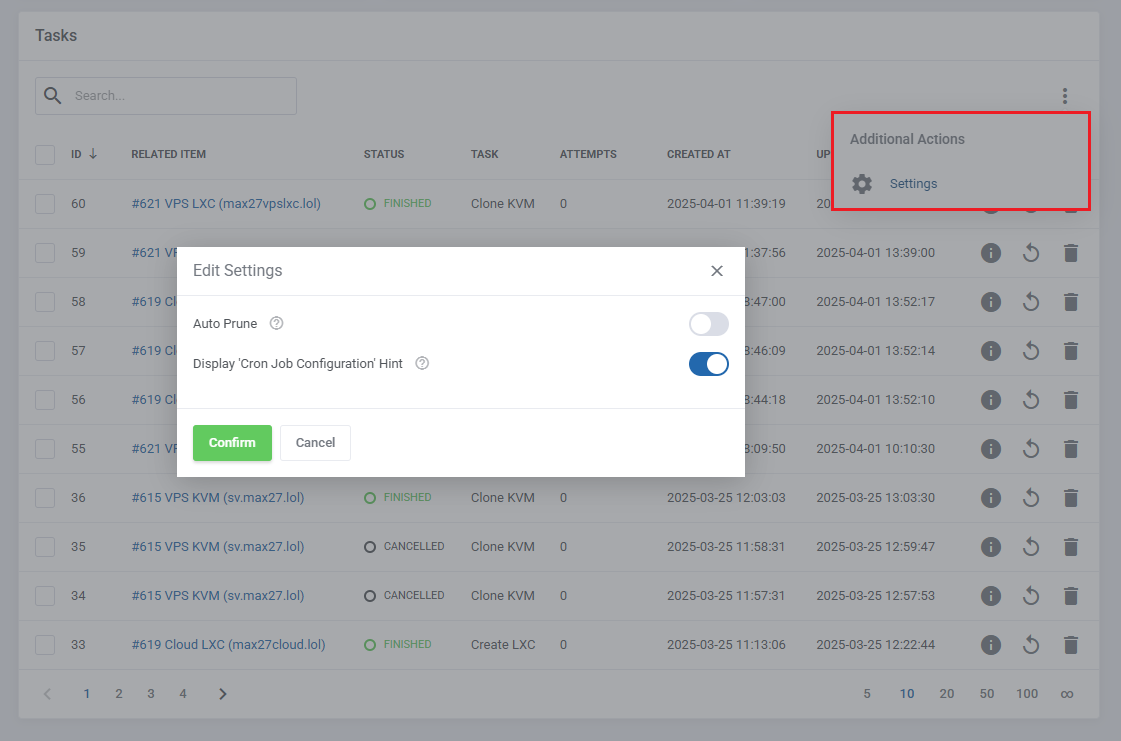Set page size to 50
This screenshot has height=741, width=1121.
[987, 694]
